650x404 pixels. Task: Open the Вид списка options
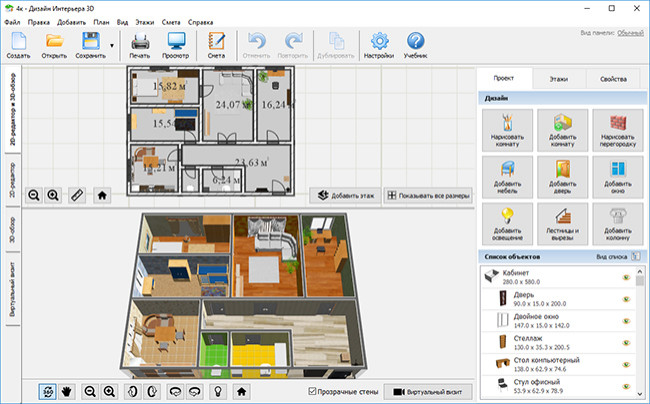(615, 257)
